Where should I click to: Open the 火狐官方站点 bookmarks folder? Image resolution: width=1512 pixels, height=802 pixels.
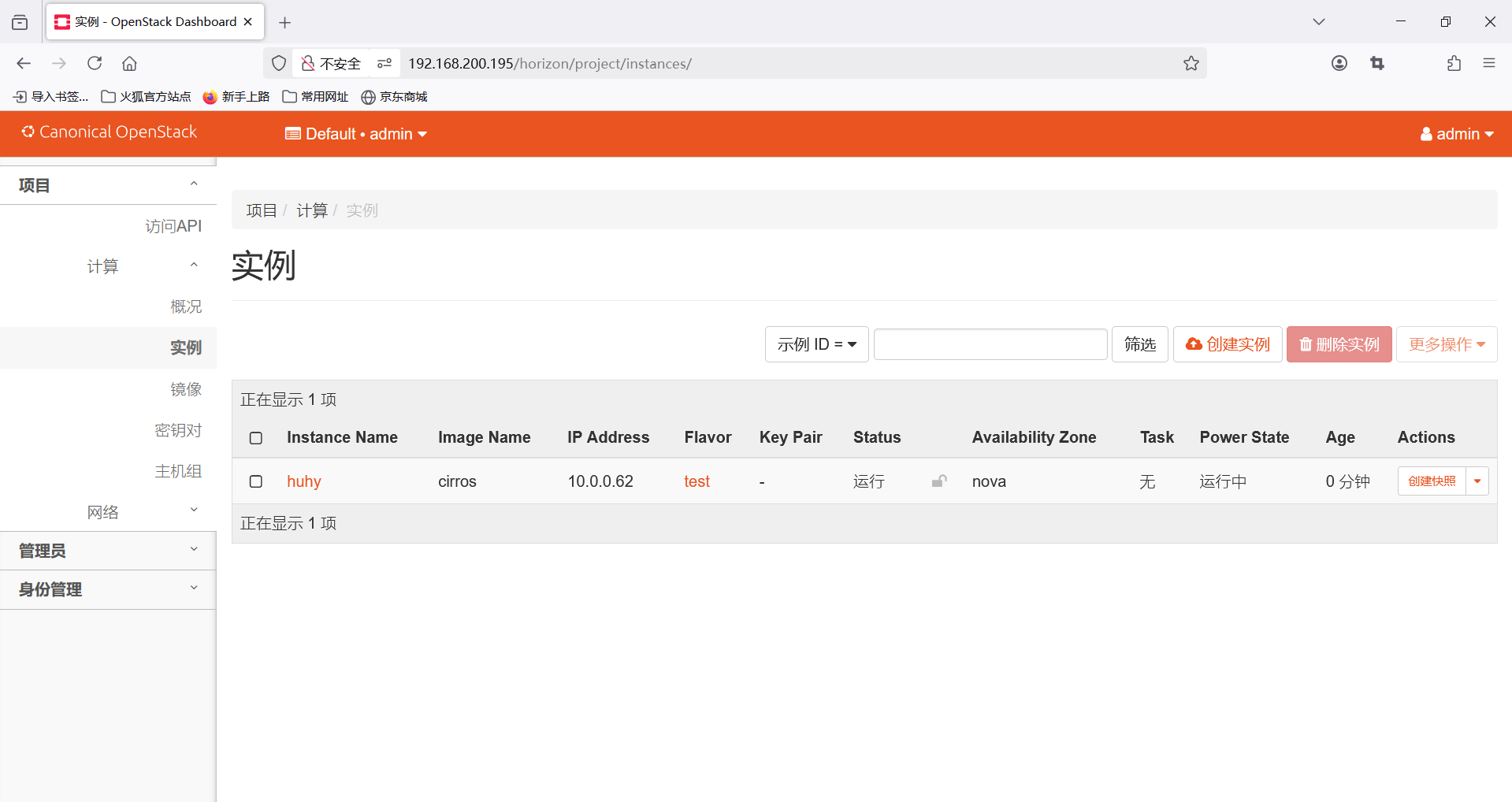tap(146, 96)
